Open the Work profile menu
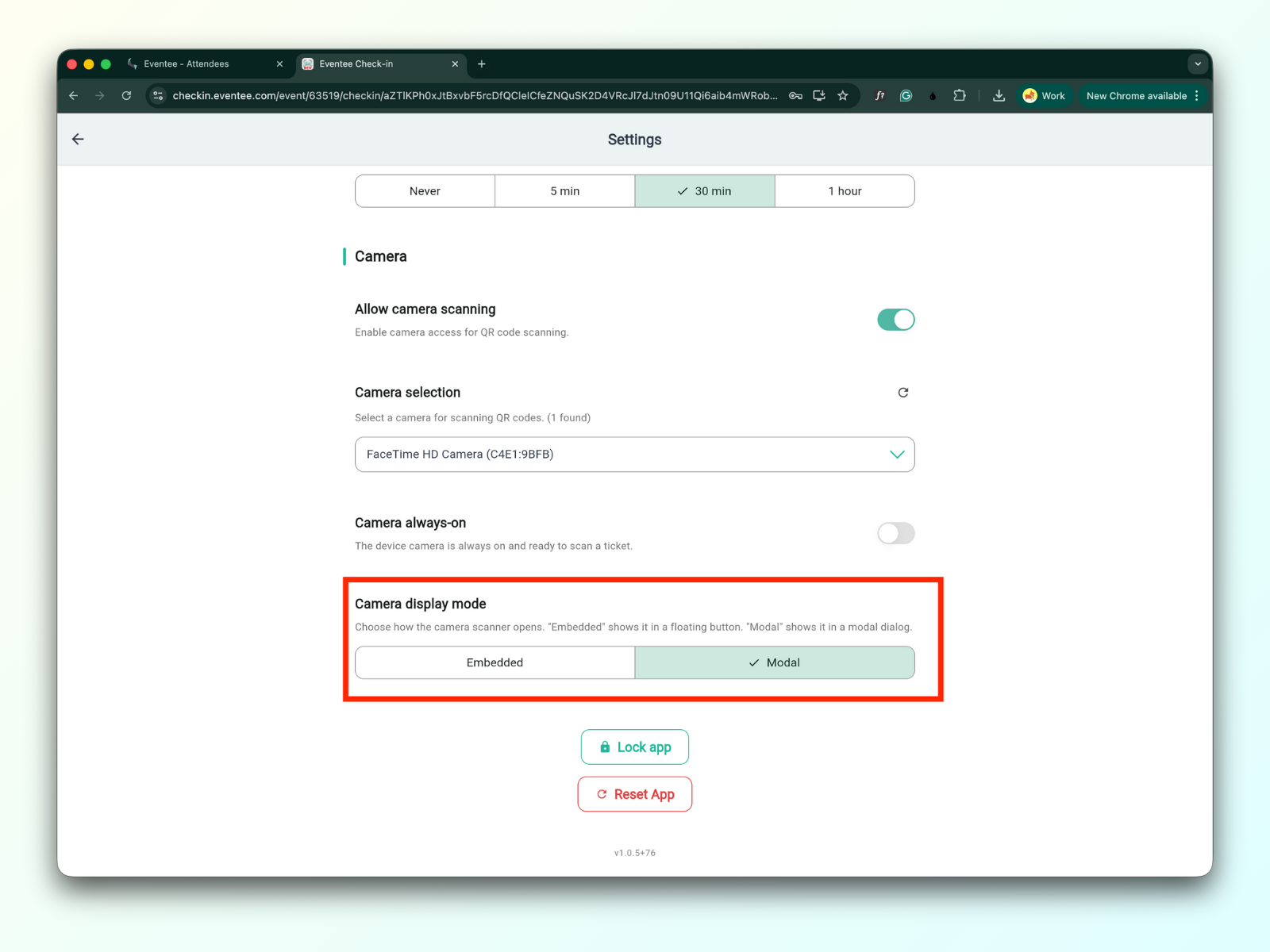The image size is (1270, 952). pyautogui.click(x=1045, y=96)
